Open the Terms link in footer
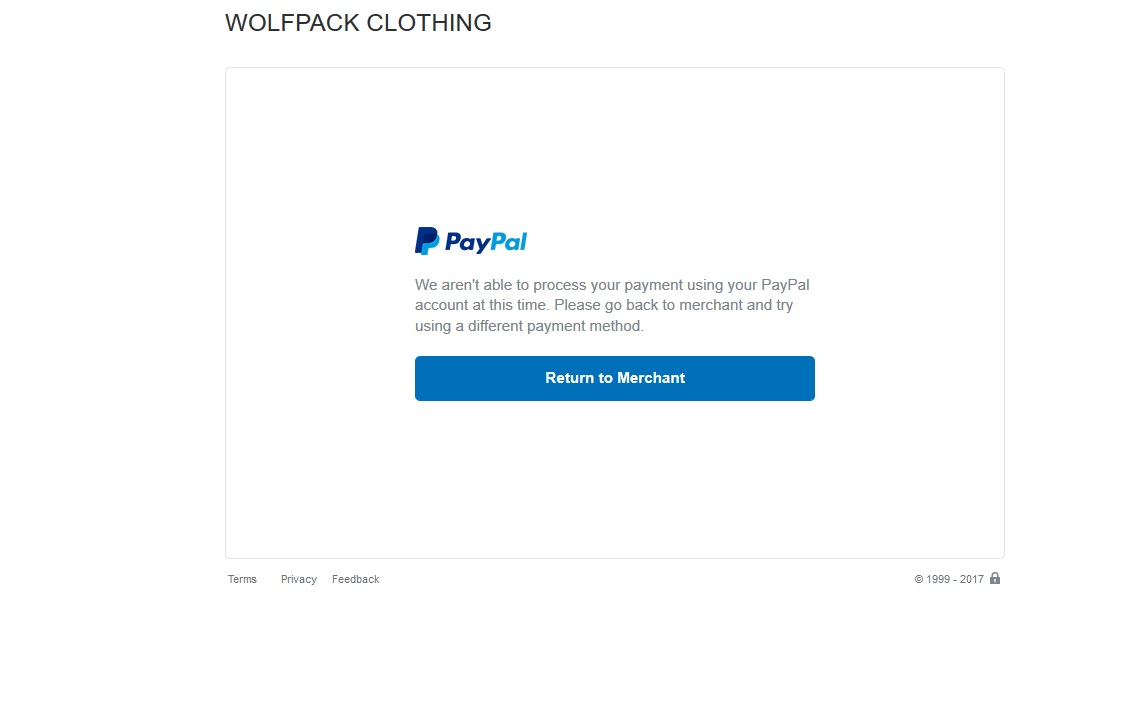1124x701 pixels. pos(242,579)
